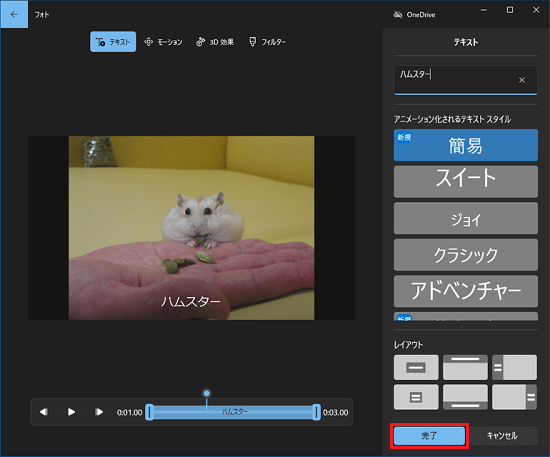The image size is (550, 457).
Task: Choose the ジョイ text style
Action: [465, 218]
